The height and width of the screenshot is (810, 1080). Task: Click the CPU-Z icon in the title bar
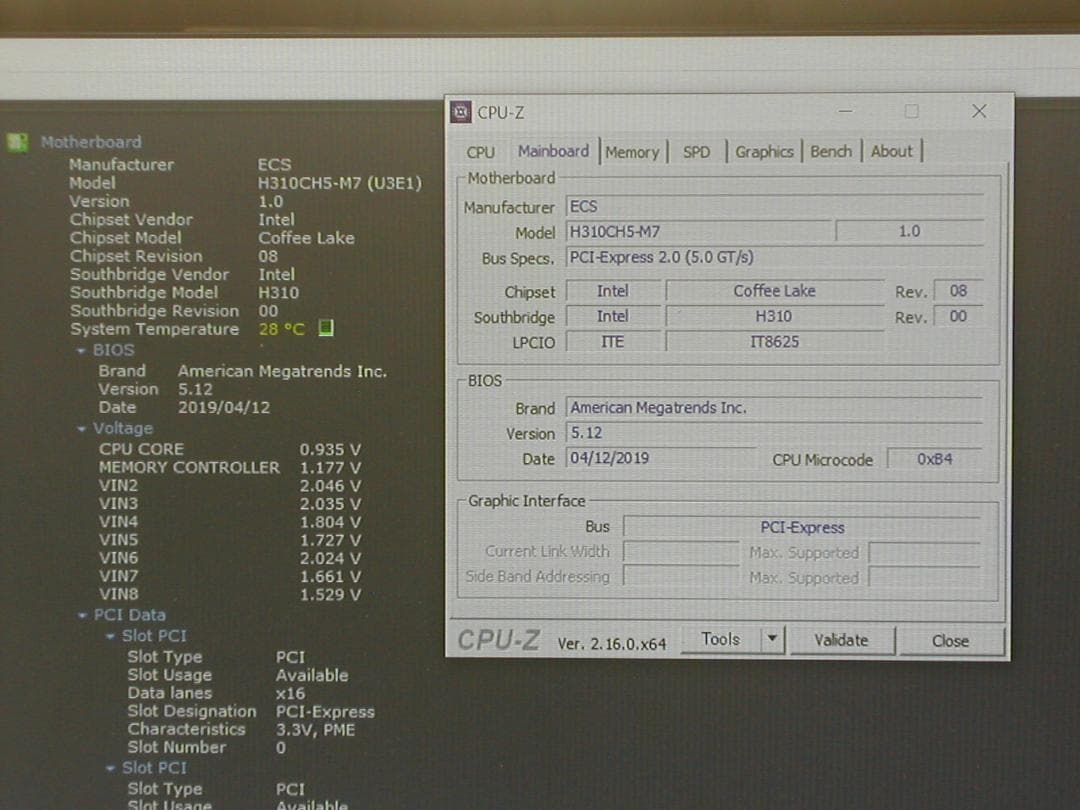460,112
